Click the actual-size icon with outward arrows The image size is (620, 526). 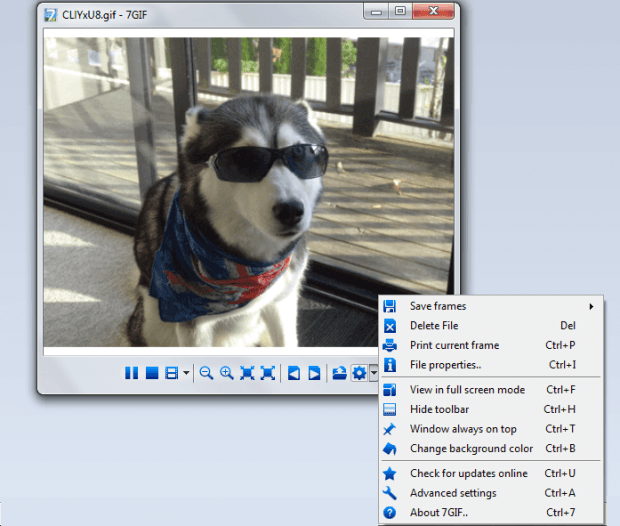coord(268,373)
